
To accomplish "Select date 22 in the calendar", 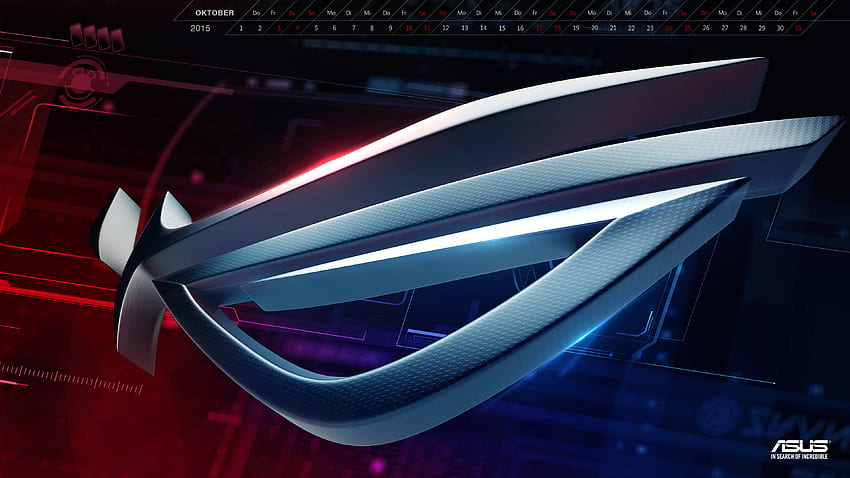I will 632,28.
